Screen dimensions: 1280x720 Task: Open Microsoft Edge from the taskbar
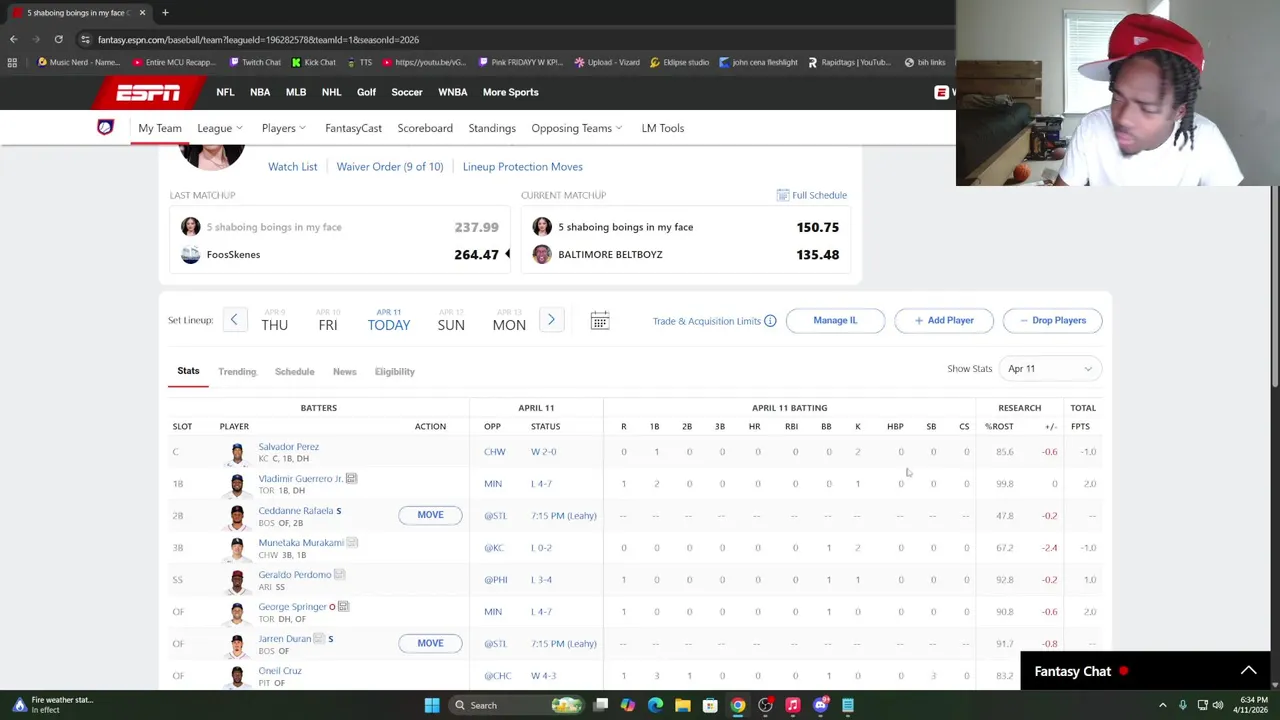click(655, 705)
